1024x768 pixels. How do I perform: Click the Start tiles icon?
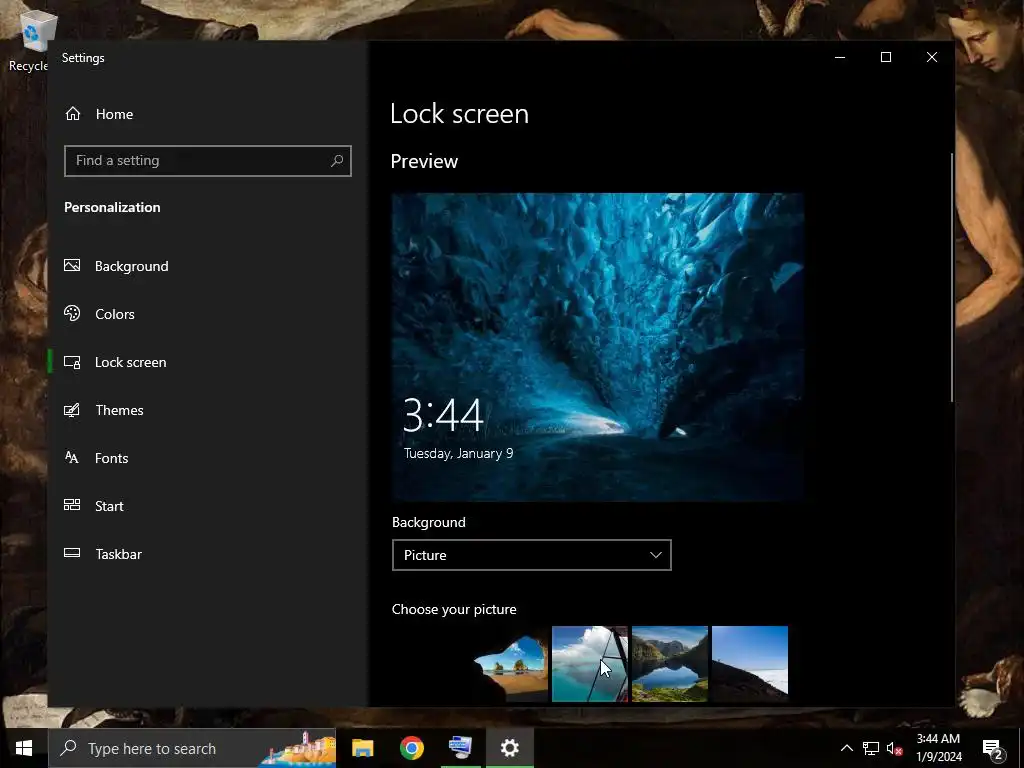[72, 505]
